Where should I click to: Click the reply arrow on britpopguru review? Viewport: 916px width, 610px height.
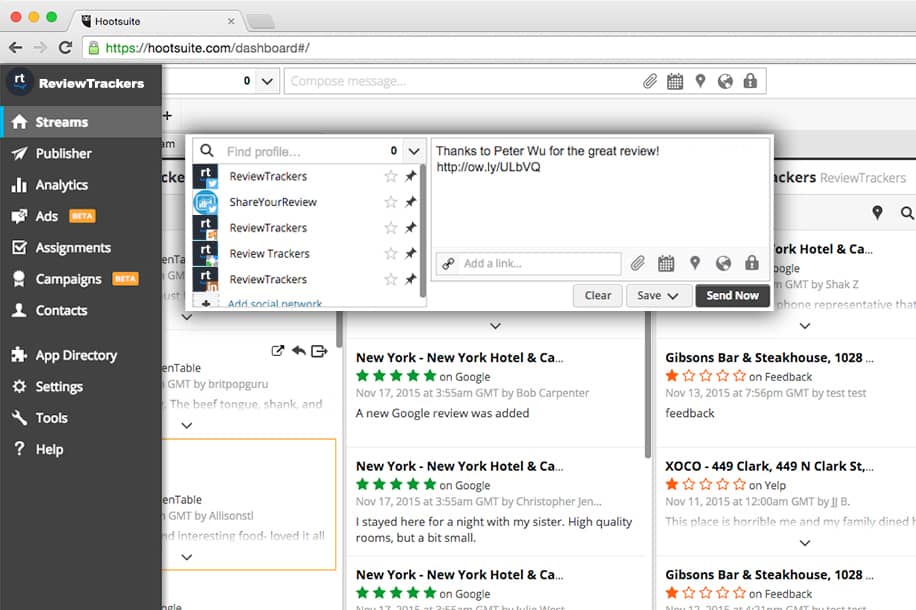(299, 351)
